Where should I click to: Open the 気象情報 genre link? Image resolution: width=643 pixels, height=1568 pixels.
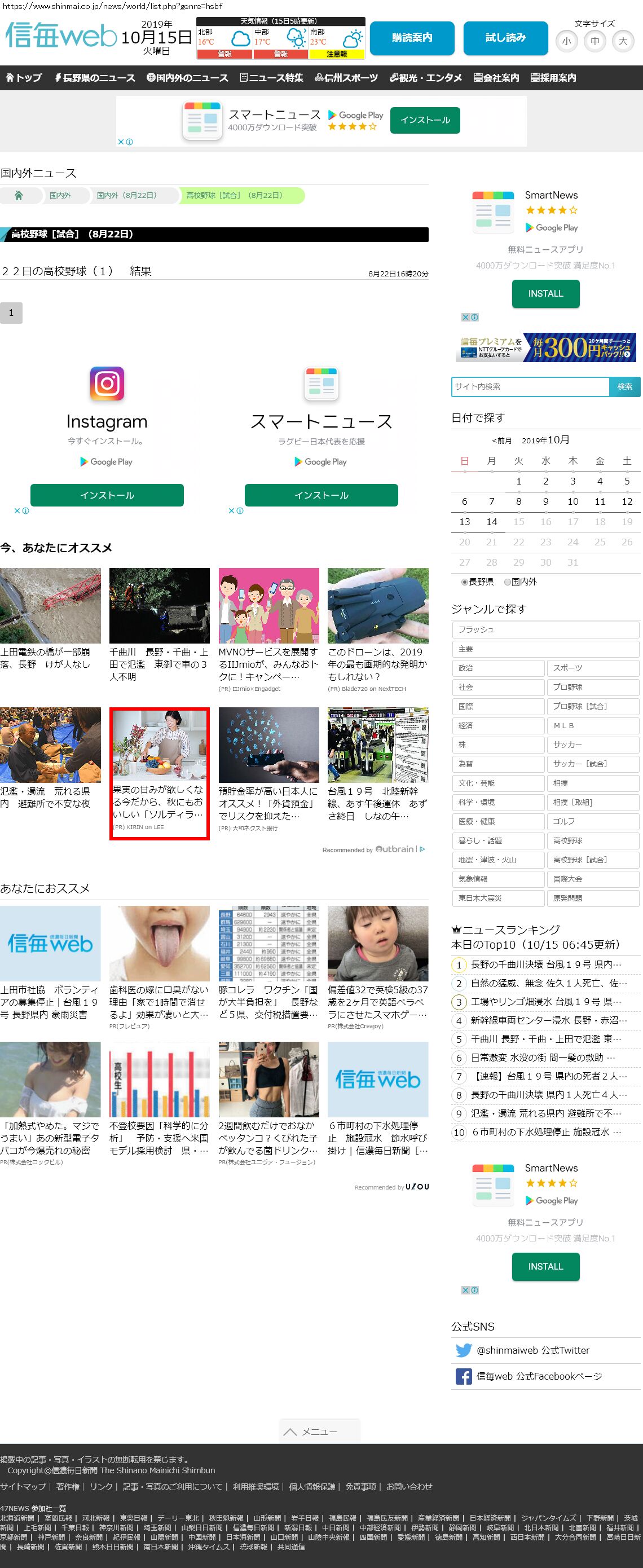pyautogui.click(x=498, y=879)
